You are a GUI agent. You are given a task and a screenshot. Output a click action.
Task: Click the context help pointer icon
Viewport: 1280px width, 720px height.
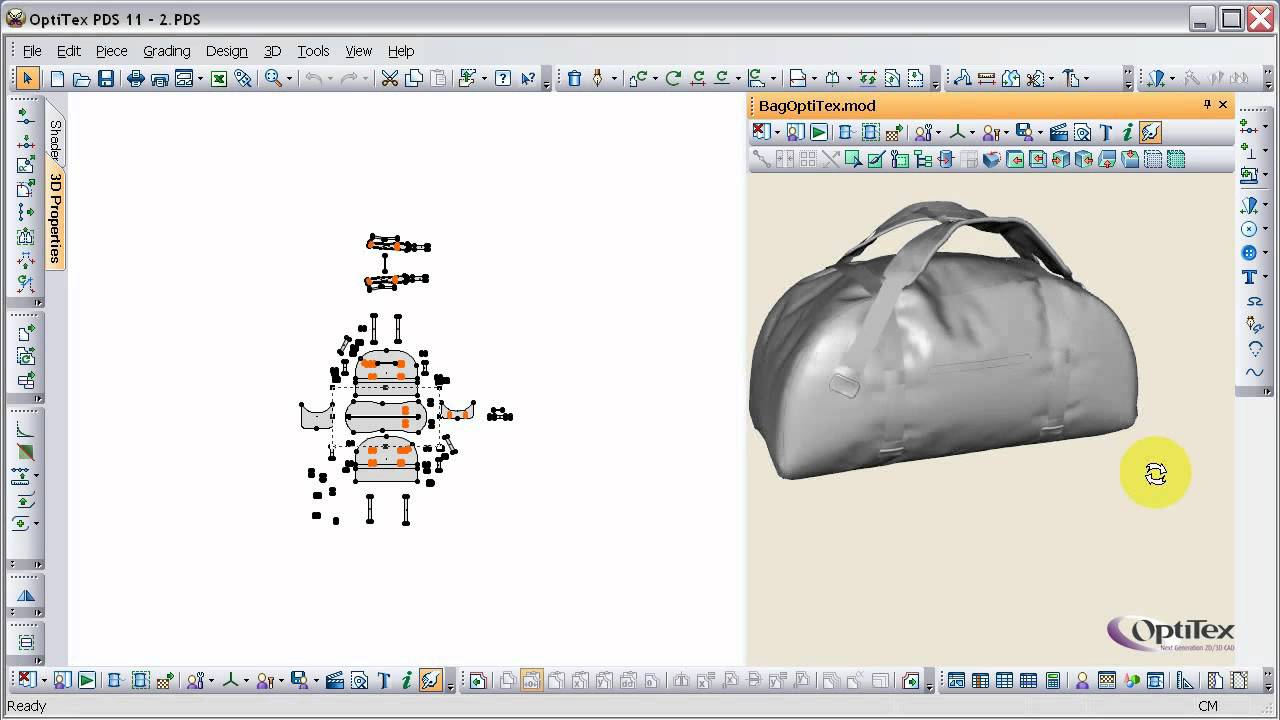coord(527,78)
